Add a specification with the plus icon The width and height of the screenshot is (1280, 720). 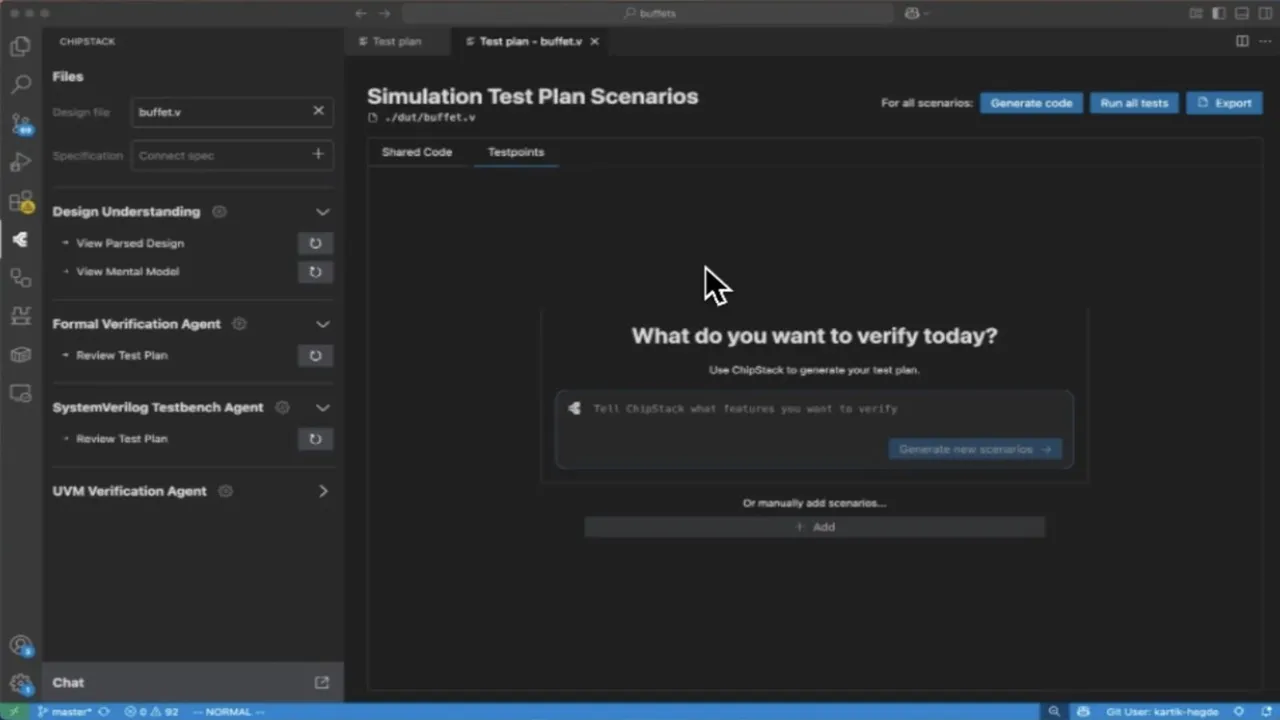318,155
